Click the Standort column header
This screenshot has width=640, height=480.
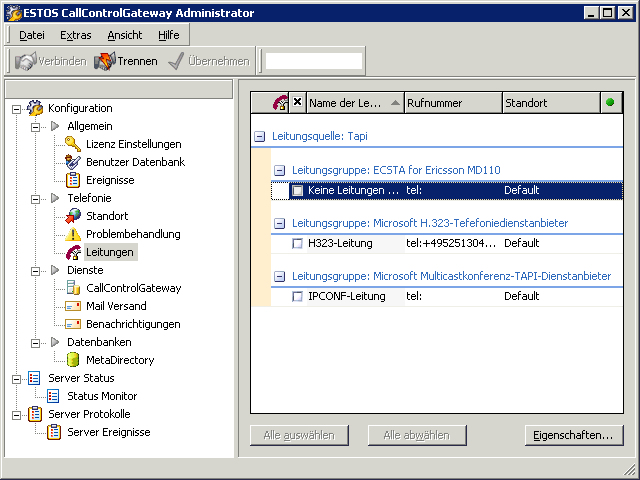pyautogui.click(x=551, y=103)
